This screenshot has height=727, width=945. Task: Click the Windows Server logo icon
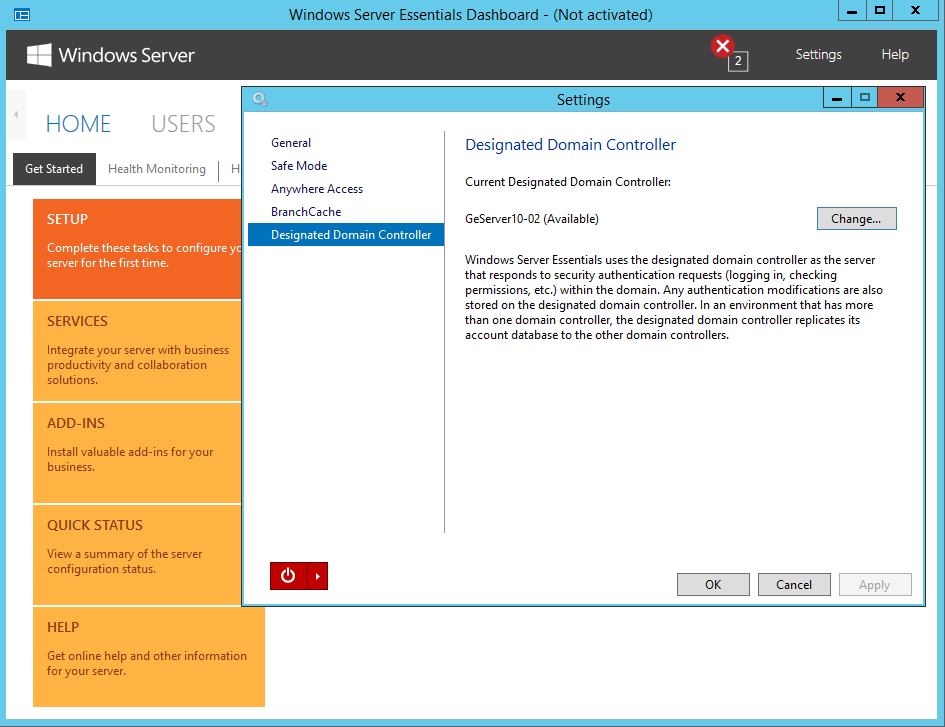point(39,55)
